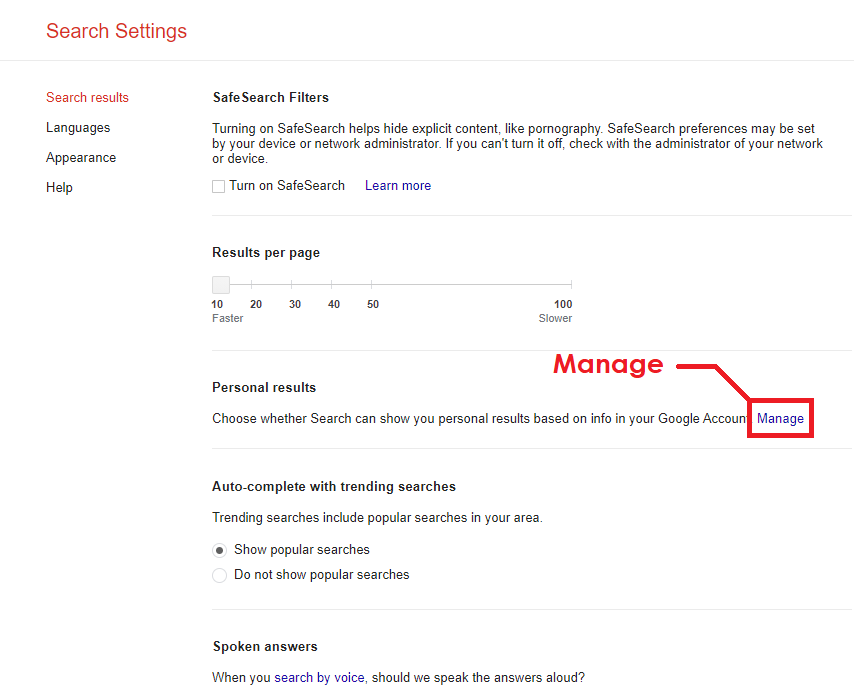Open the Help section
Viewport: 854px width, 697px height.
pyautogui.click(x=59, y=187)
